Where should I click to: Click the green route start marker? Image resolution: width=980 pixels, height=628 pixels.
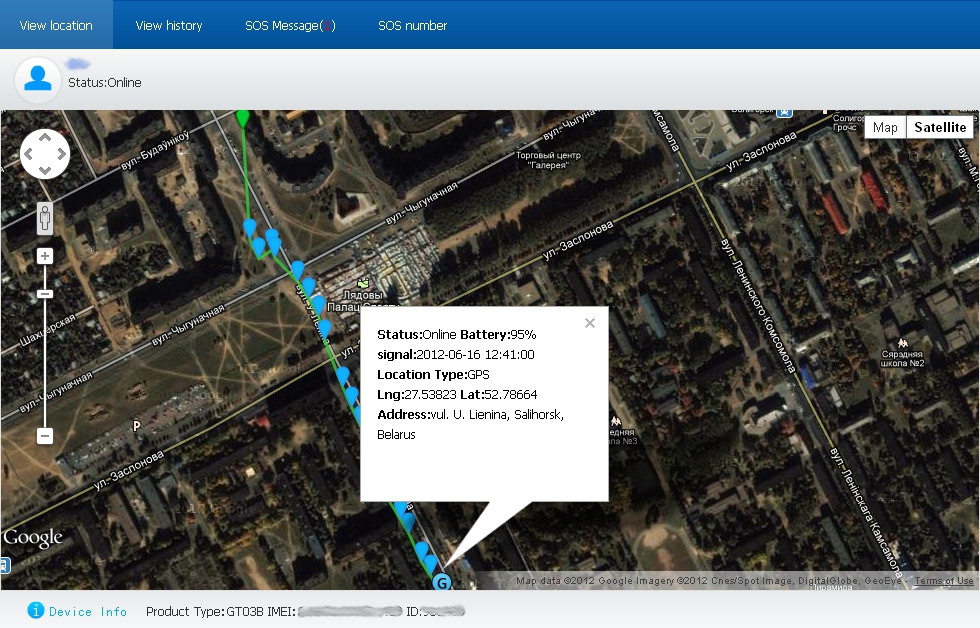[241, 117]
